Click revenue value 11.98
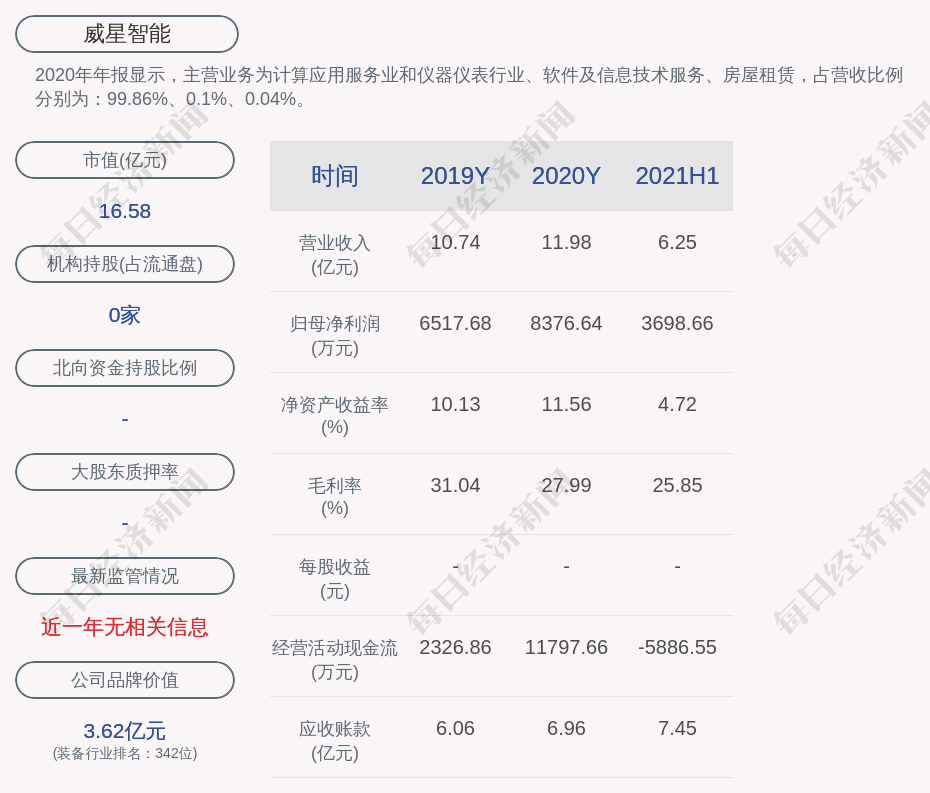Viewport: 930px width, 793px height. click(566, 243)
